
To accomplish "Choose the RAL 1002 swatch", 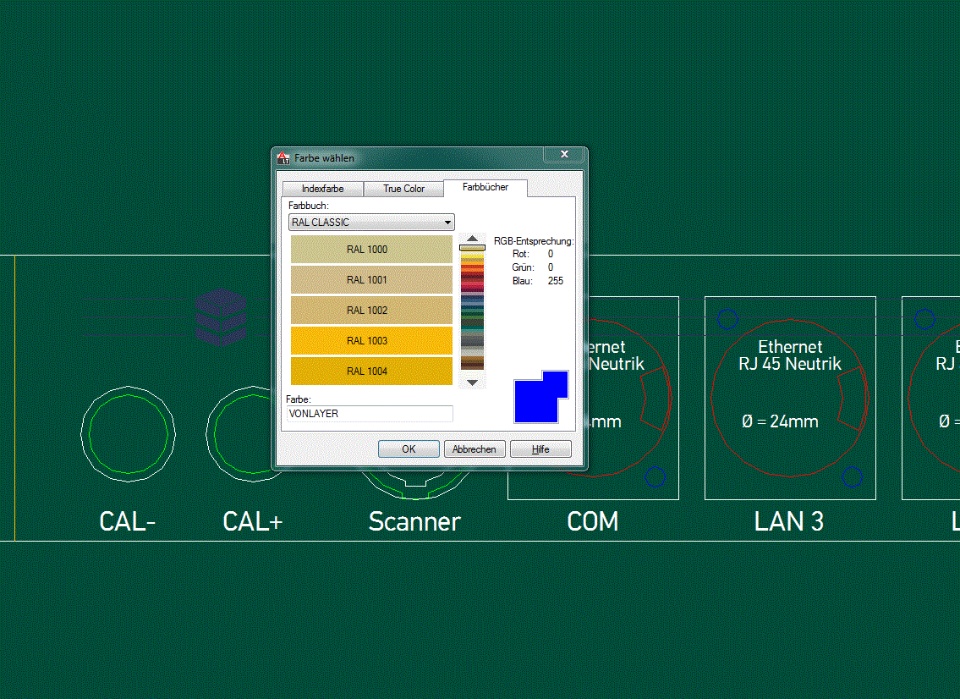I will (x=371, y=310).
